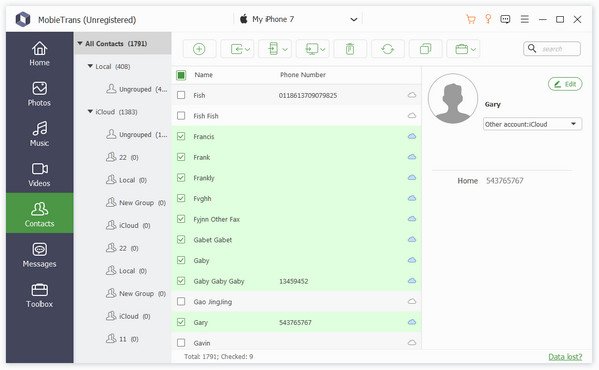Click the Export to PC monitor icon
The height and width of the screenshot is (370, 599).
coord(312,49)
